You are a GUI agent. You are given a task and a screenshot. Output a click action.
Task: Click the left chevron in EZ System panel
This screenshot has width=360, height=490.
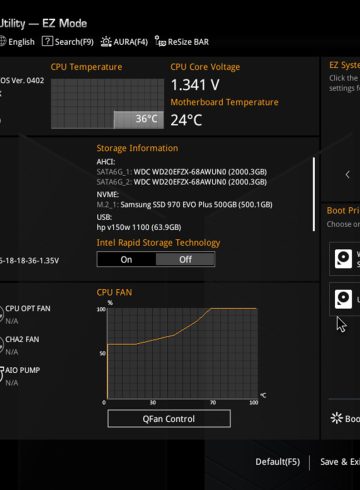point(347,174)
